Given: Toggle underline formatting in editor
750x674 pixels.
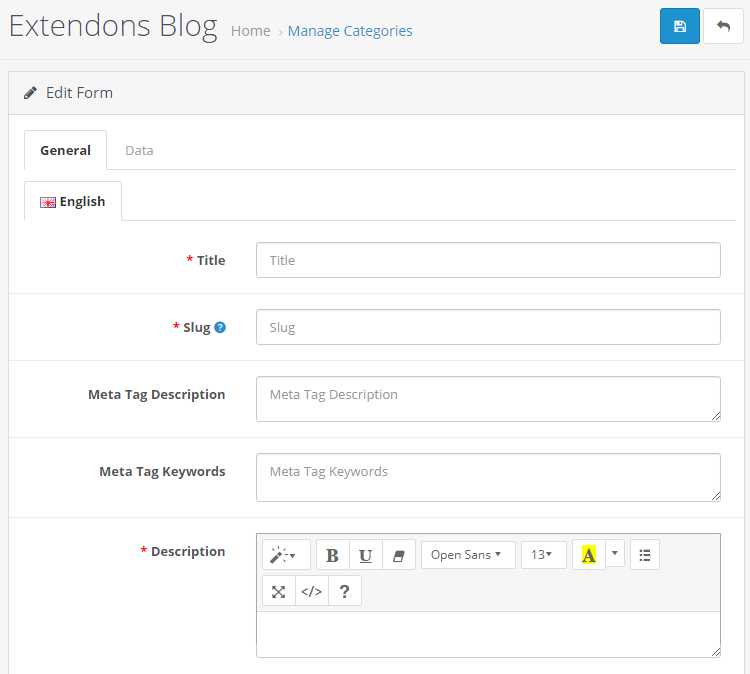Looking at the screenshot, I should (x=366, y=555).
